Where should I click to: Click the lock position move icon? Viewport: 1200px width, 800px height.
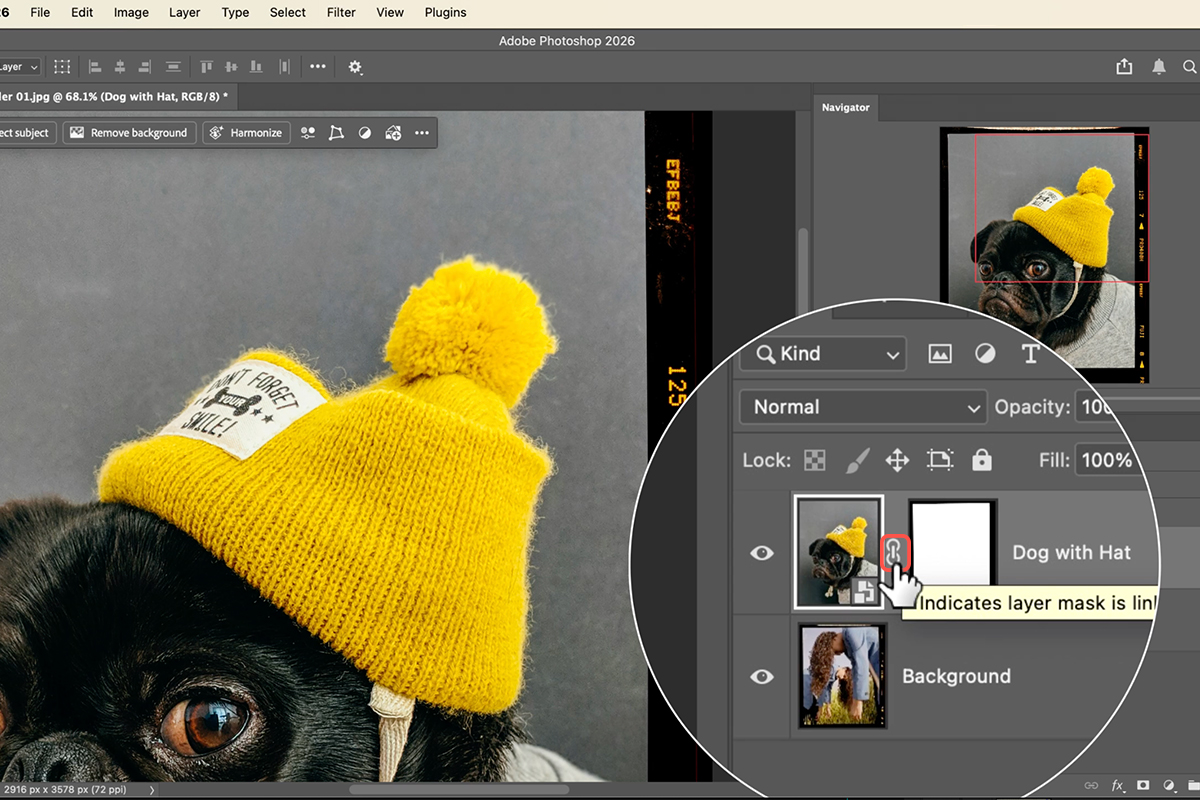click(897, 460)
